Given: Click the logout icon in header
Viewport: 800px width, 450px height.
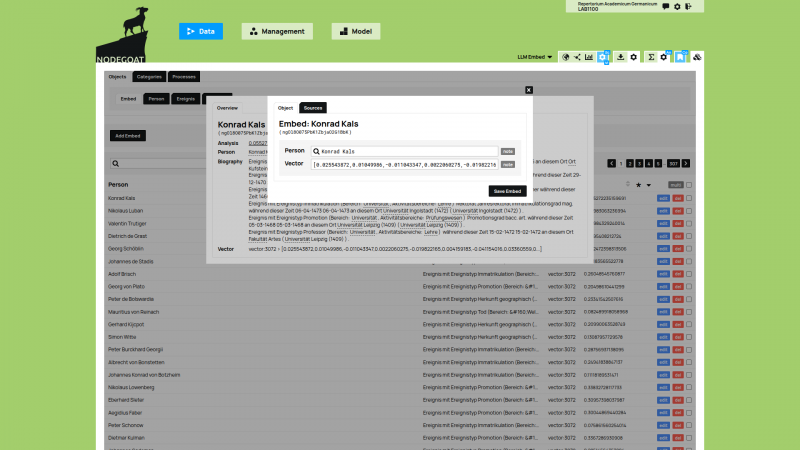Looking at the screenshot, I should 688,7.
